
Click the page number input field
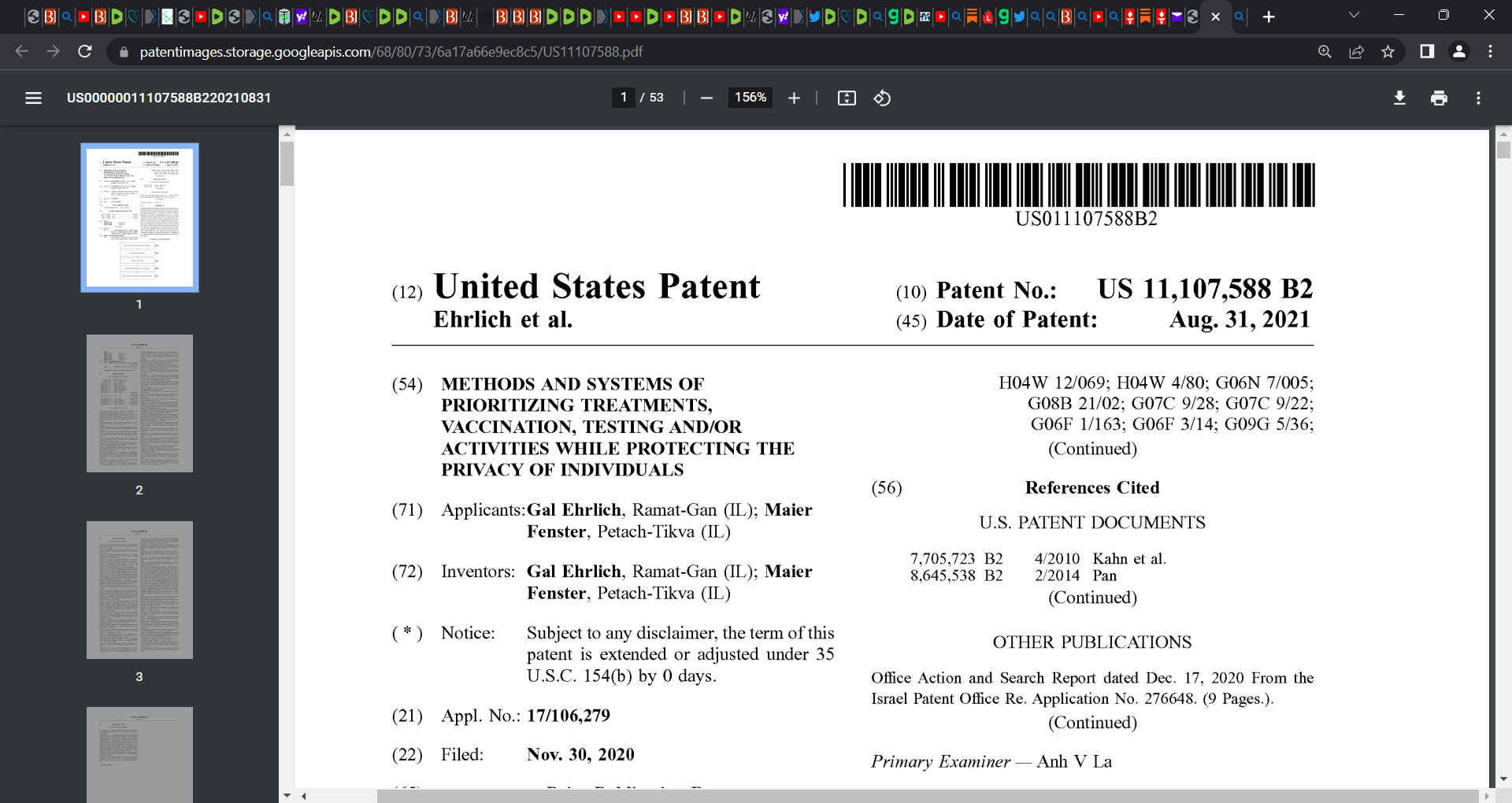(x=624, y=98)
